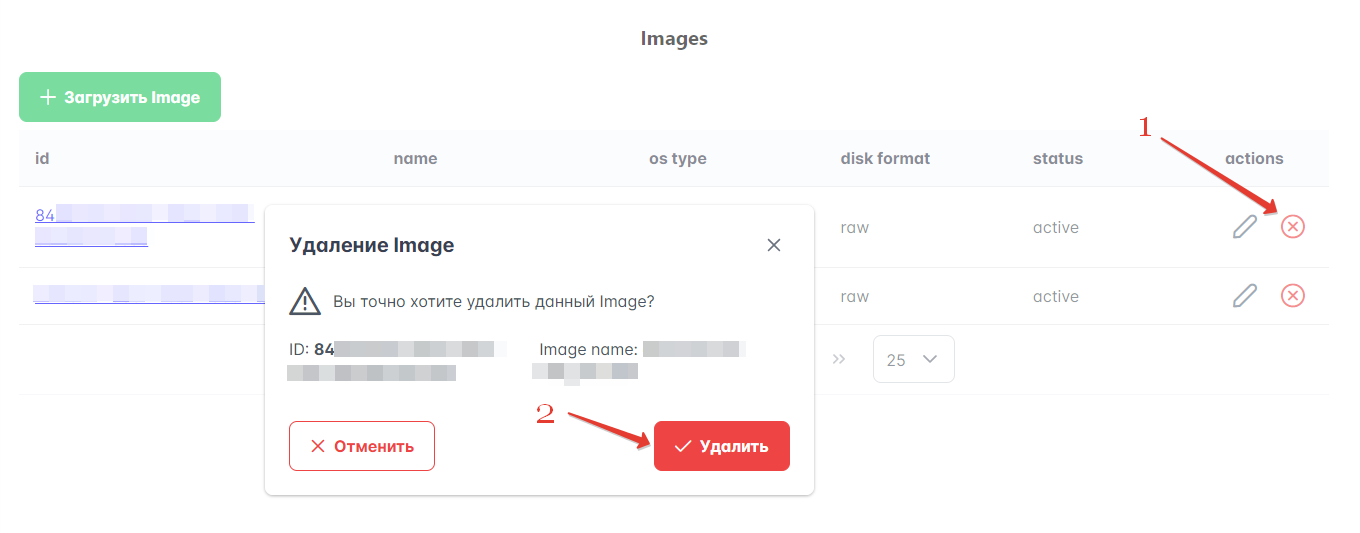The width and height of the screenshot is (1360, 533).
Task: Click the actions column header
Action: [1254, 158]
